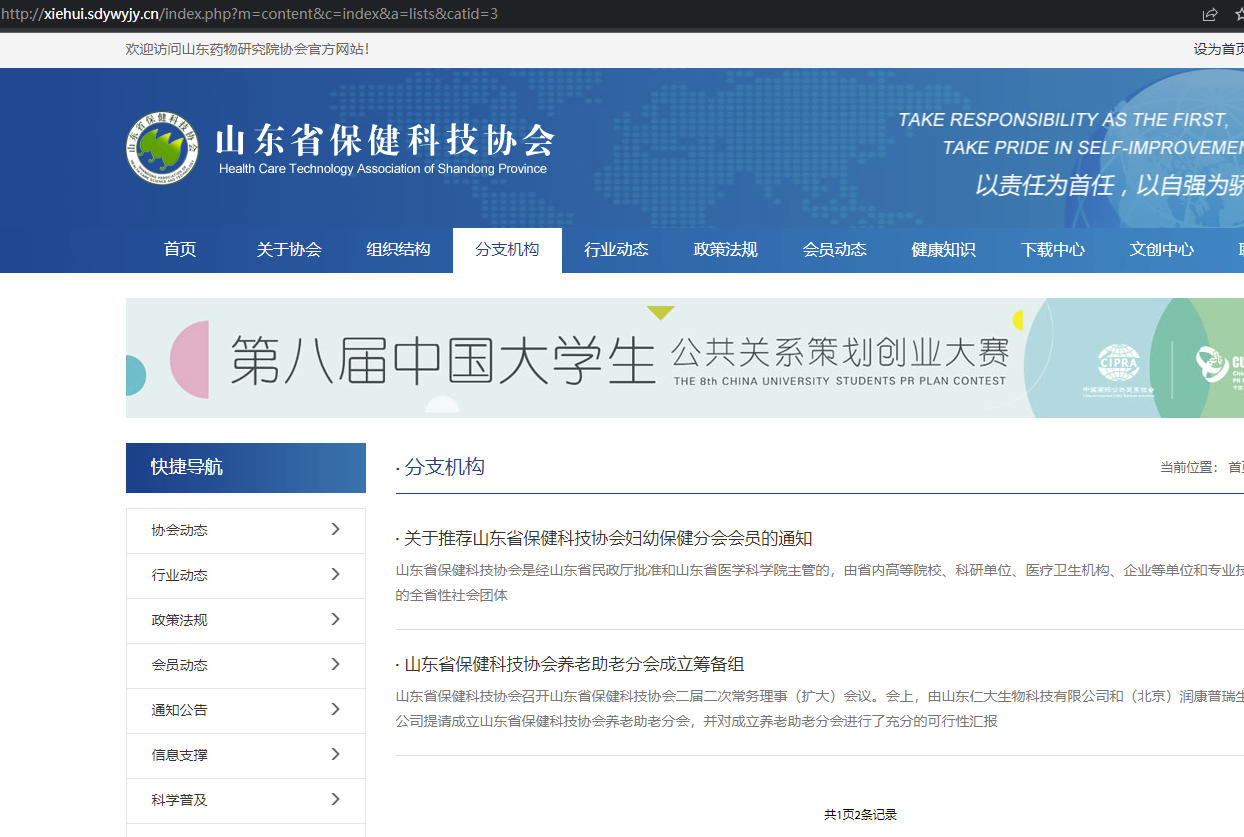Expand the 行业动态 sidebar chevron
This screenshot has width=1244, height=837.
335,574
